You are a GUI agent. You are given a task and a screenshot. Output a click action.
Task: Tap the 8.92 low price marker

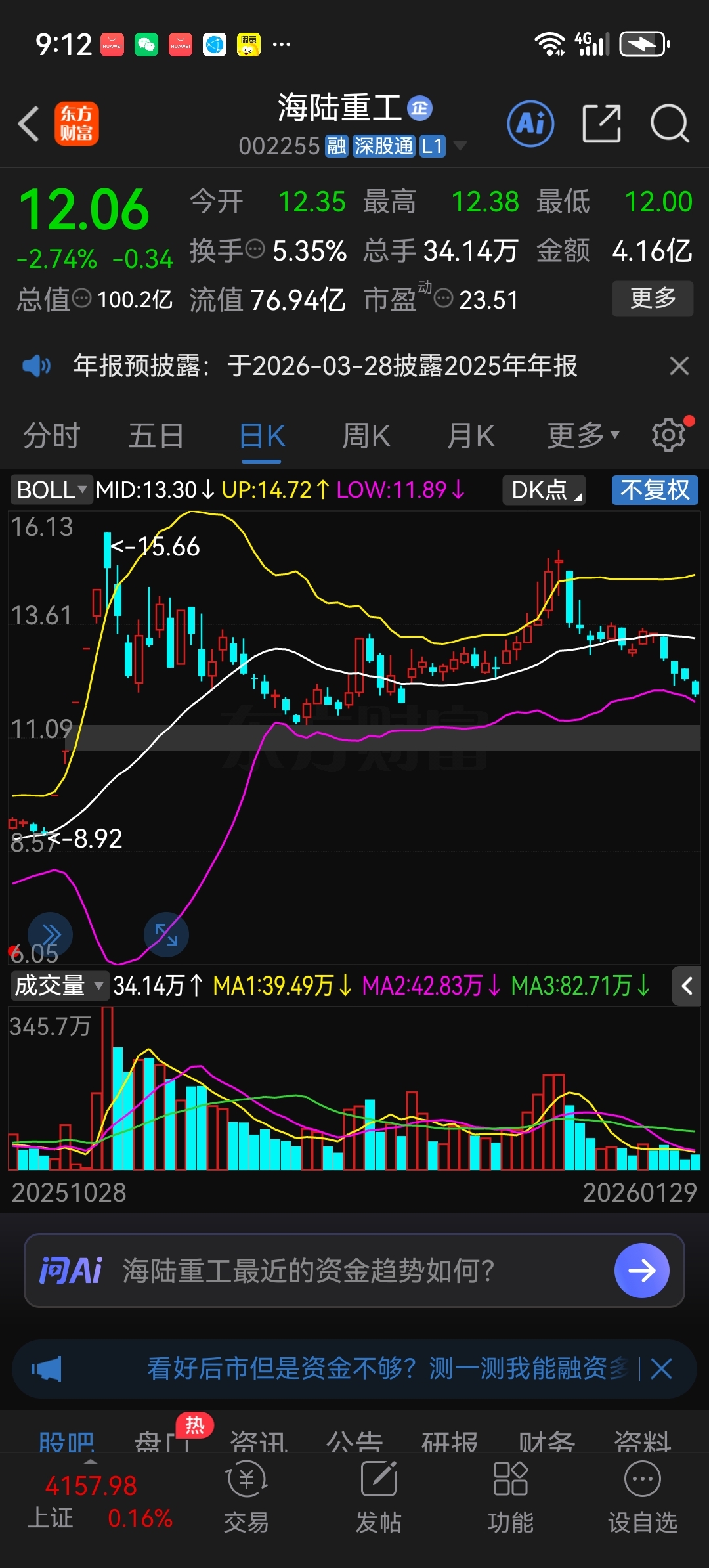coord(85,838)
